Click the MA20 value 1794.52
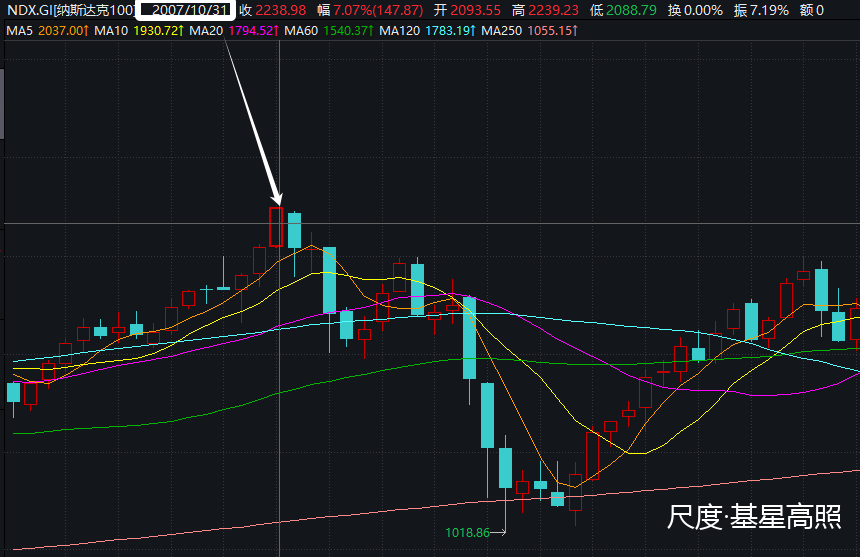This screenshot has height=557, width=860. click(x=253, y=31)
